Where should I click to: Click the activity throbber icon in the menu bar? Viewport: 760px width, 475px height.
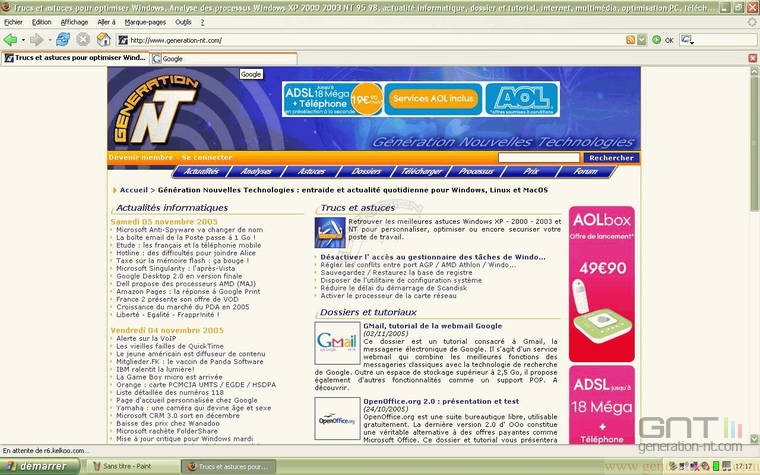(x=752, y=22)
